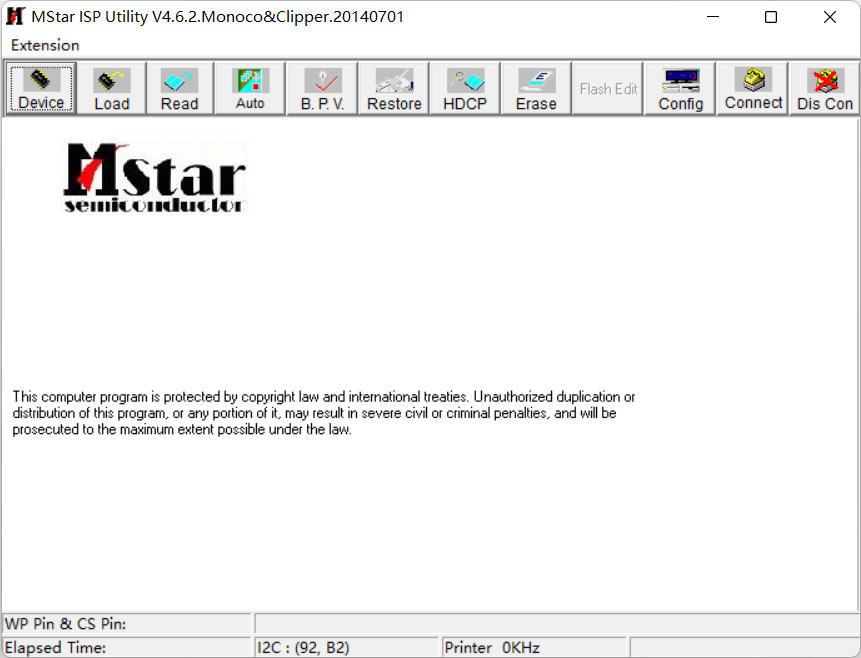The height and width of the screenshot is (658, 861).
Task: Select the Read flash tool
Action: [180, 88]
